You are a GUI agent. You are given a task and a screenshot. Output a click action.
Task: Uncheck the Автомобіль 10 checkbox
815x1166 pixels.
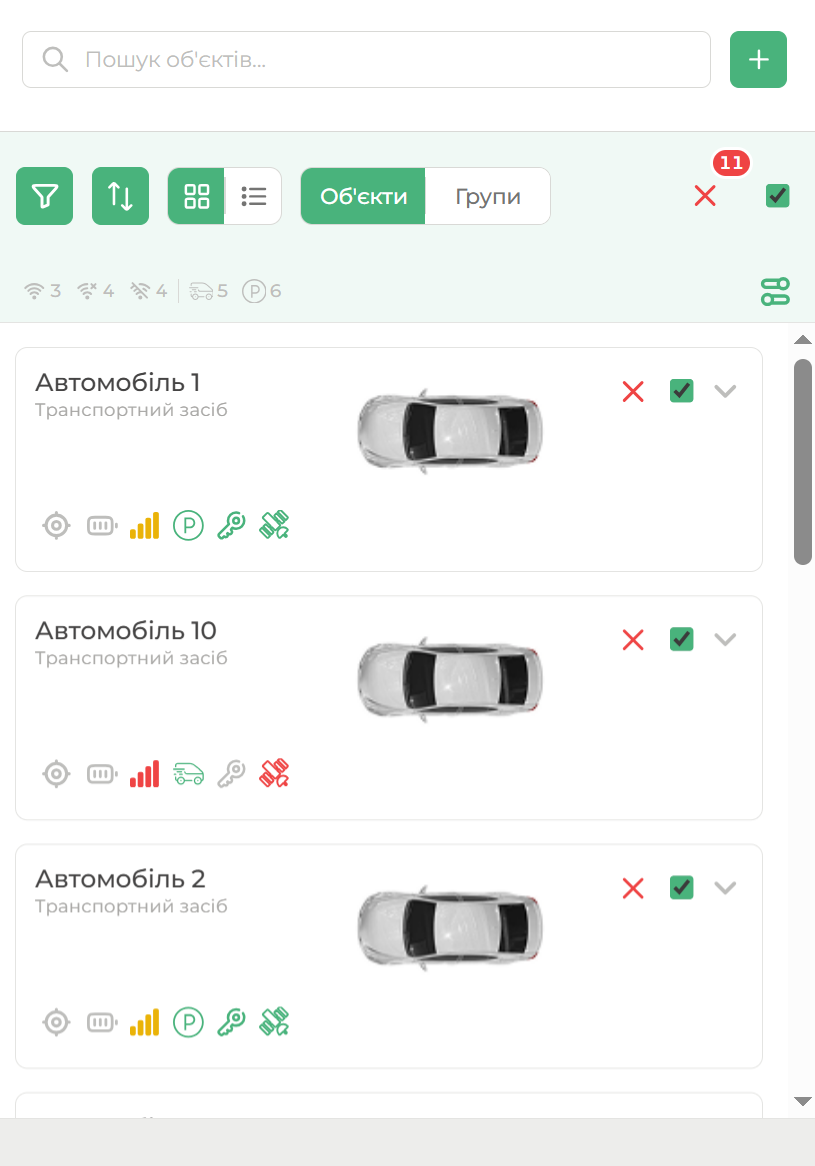(681, 639)
